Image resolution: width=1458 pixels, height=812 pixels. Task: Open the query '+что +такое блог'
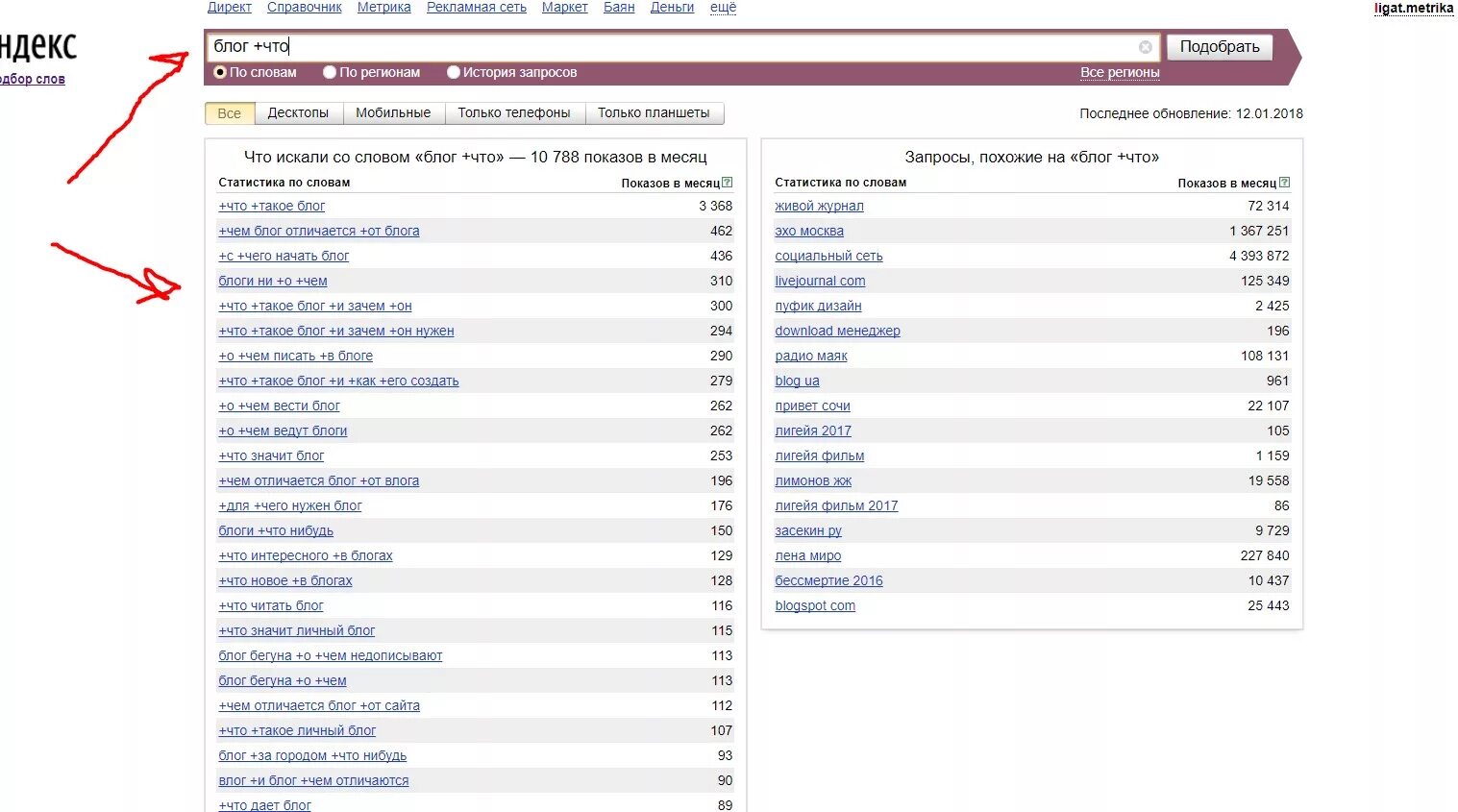(x=272, y=206)
